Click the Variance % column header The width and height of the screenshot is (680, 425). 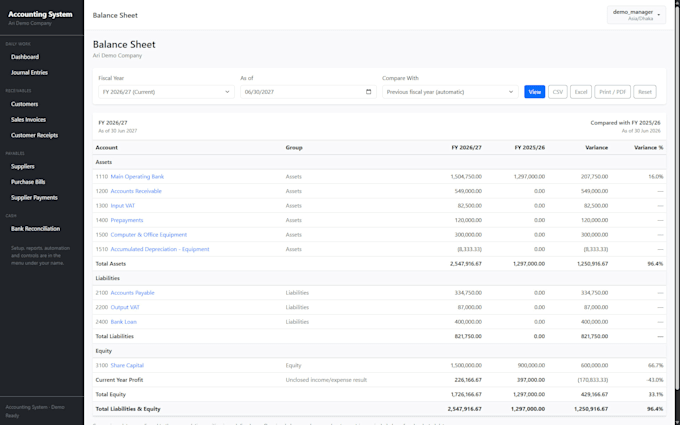pos(648,148)
